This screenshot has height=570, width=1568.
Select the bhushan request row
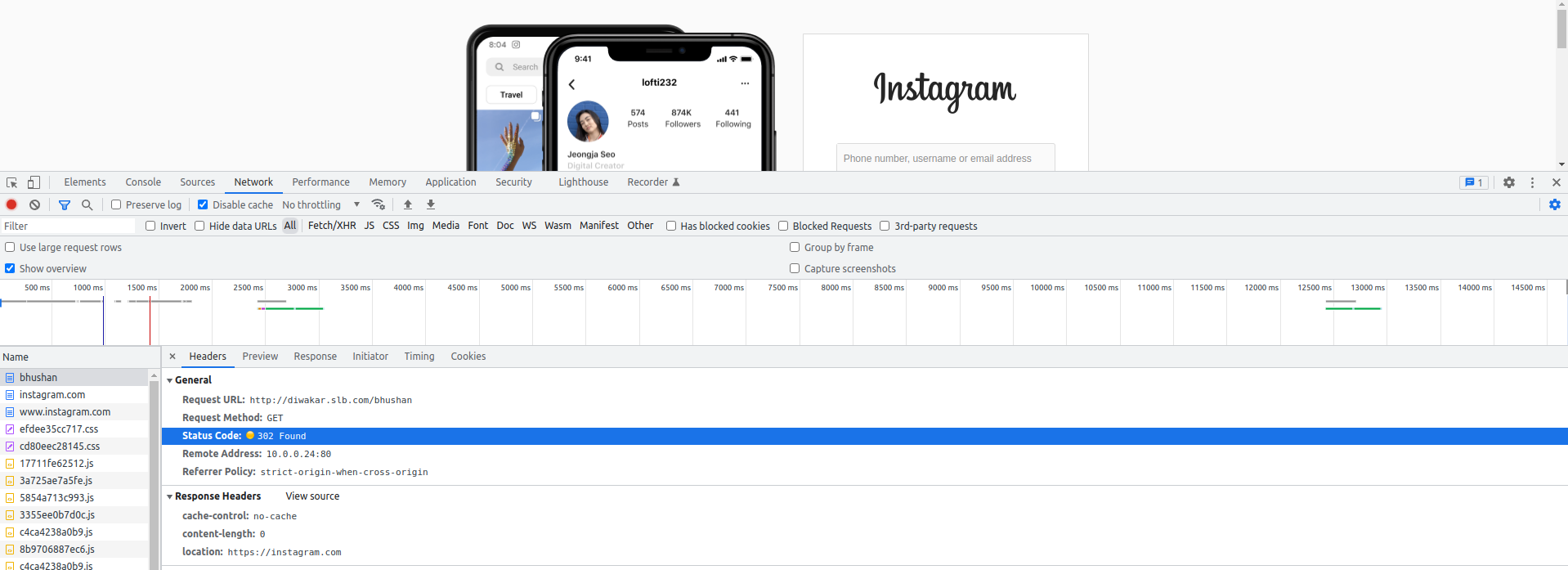point(74,378)
